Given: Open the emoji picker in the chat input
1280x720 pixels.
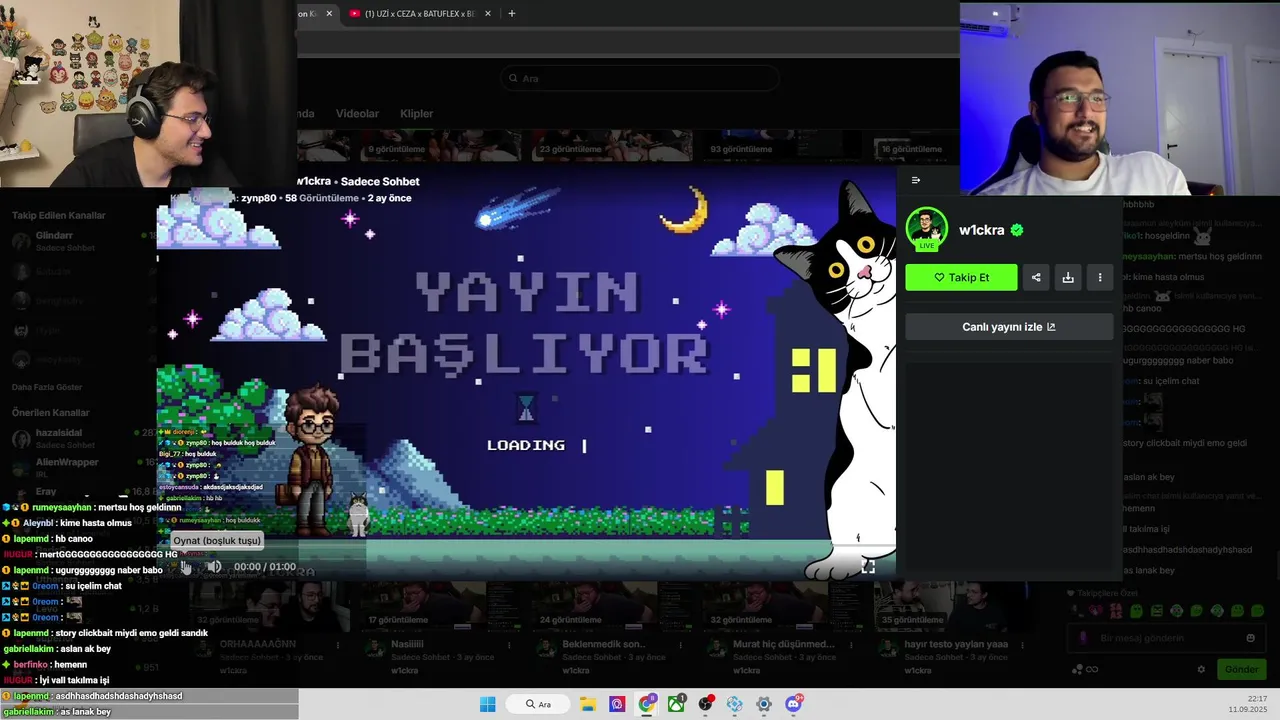Looking at the screenshot, I should [x=1250, y=638].
